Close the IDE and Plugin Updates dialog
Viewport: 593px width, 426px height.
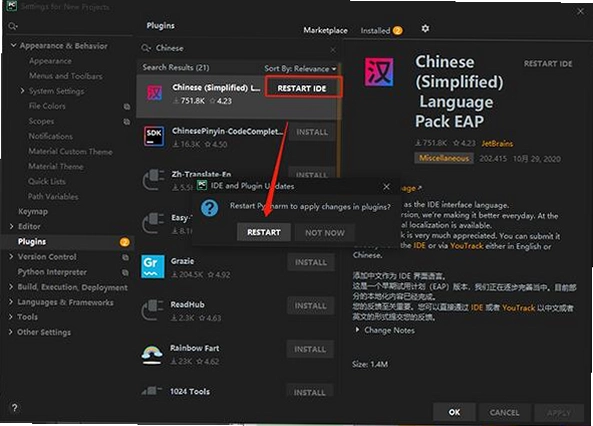386,187
